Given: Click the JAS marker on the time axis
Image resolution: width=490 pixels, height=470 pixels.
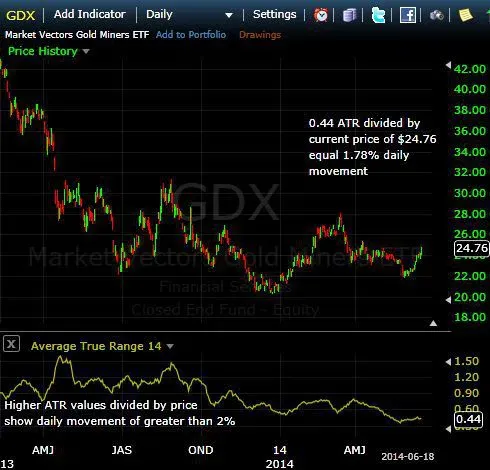Looking at the screenshot, I should coord(122,450).
